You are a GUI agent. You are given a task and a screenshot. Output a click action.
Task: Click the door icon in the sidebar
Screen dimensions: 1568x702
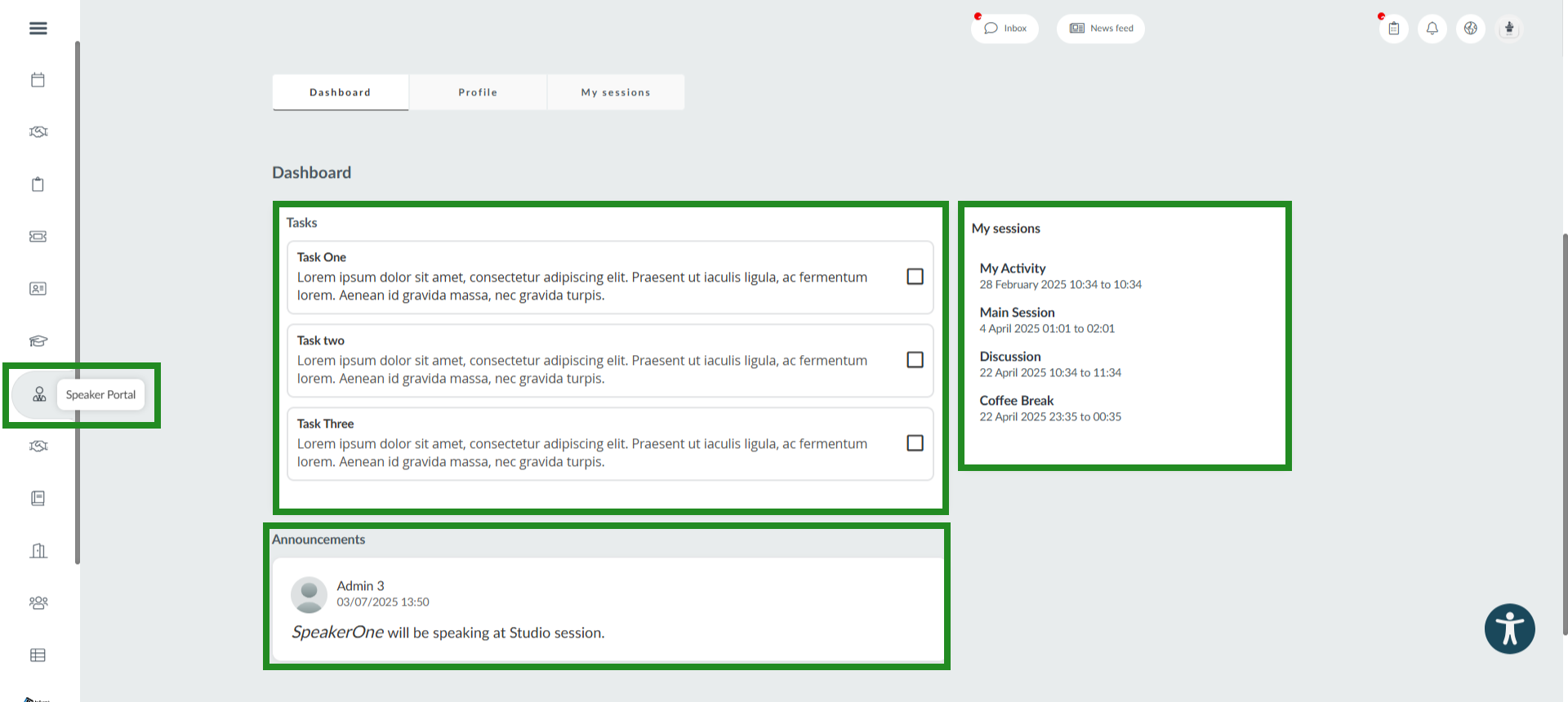[38, 550]
